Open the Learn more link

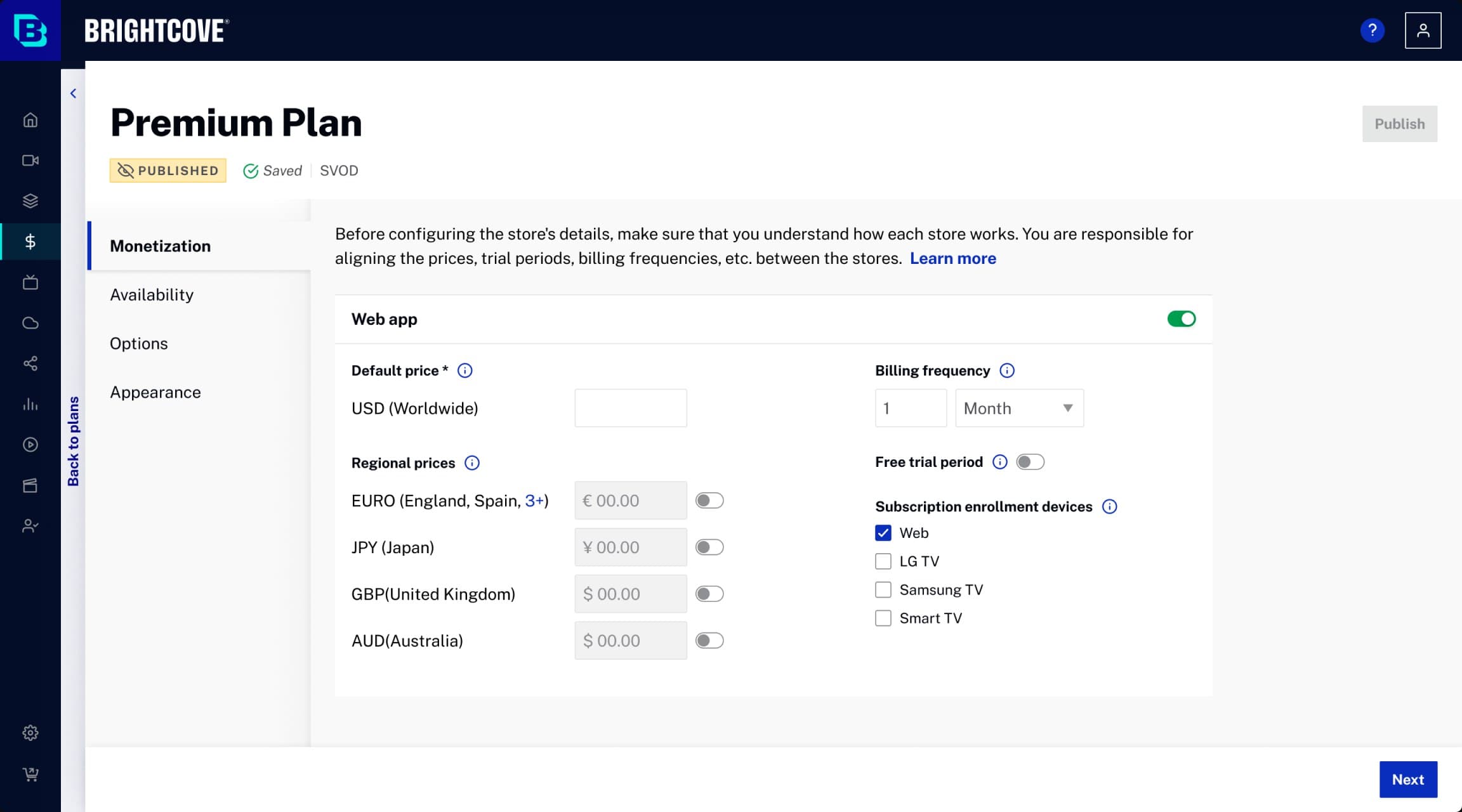coord(953,259)
